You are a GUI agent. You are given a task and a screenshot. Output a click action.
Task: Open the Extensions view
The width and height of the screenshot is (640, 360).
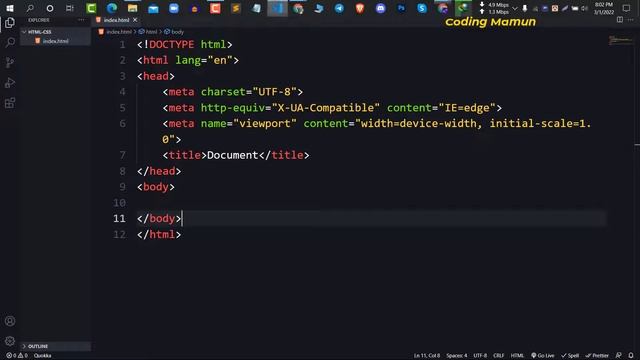click(10, 103)
